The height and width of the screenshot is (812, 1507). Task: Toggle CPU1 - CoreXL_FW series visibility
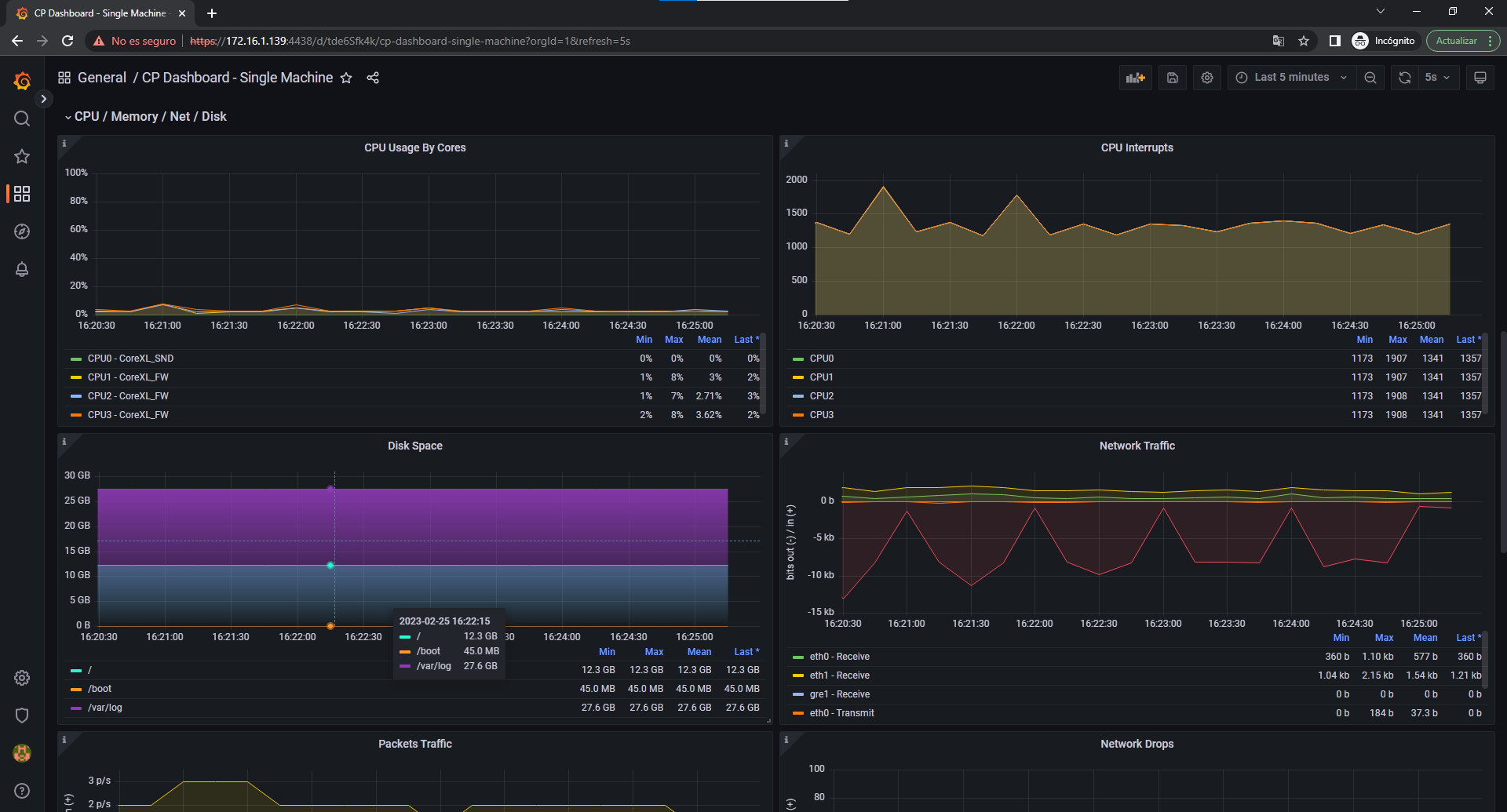click(x=128, y=377)
